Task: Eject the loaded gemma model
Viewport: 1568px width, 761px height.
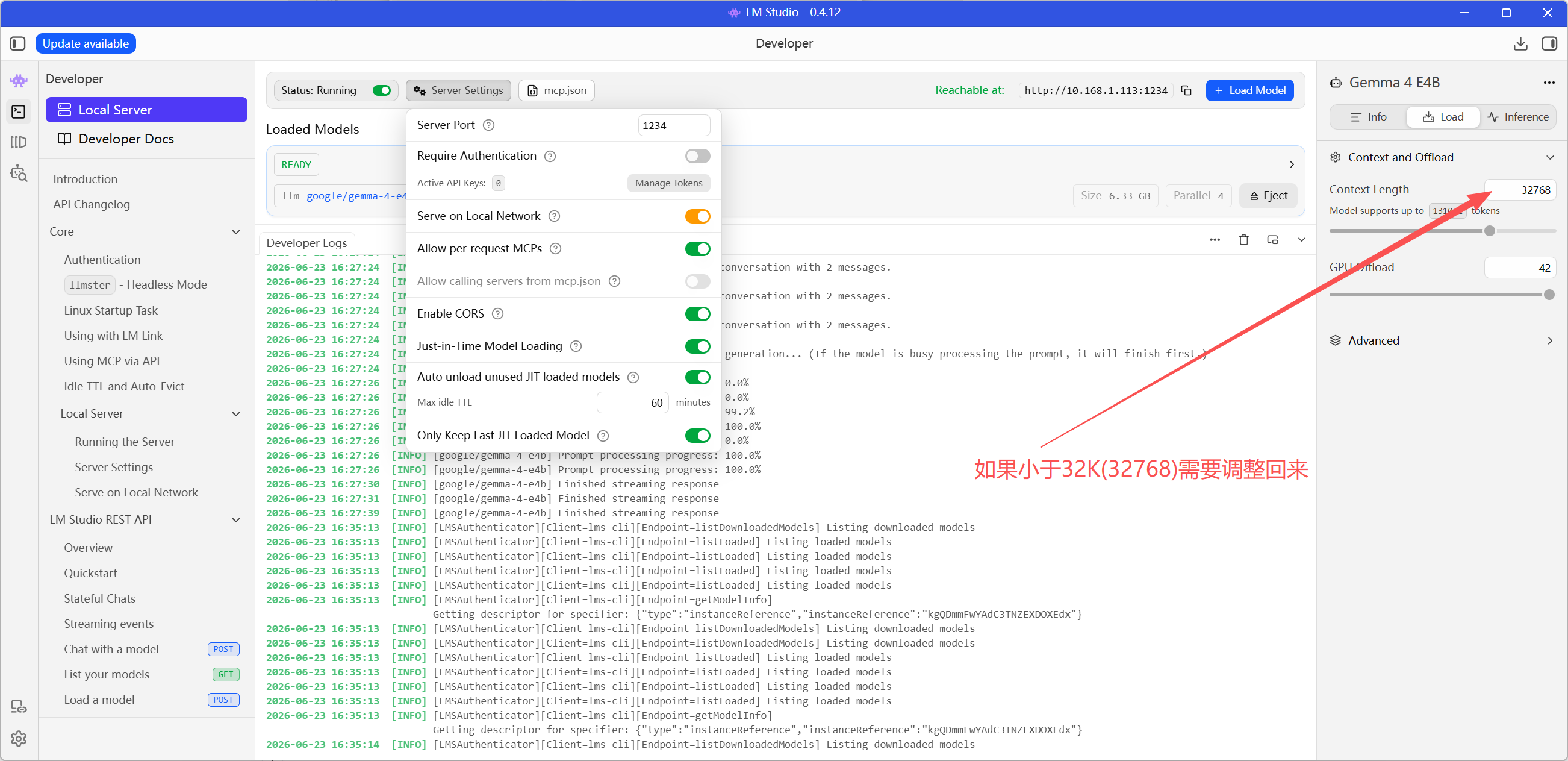Action: 1268,196
